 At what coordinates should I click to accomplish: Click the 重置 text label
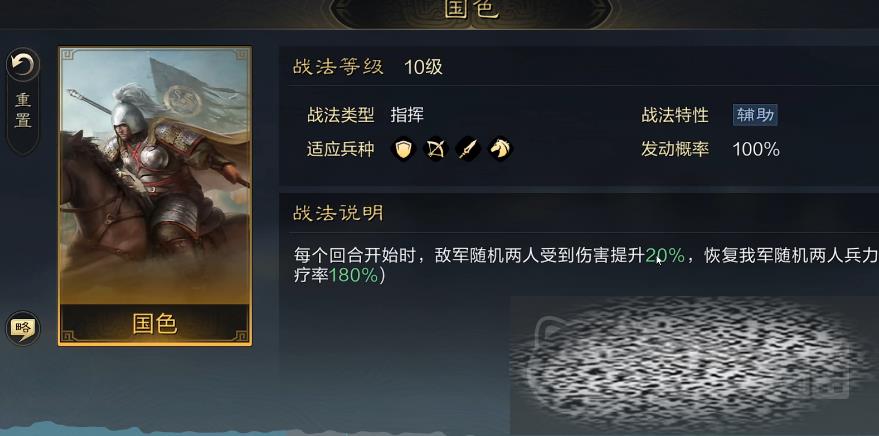[x=23, y=110]
